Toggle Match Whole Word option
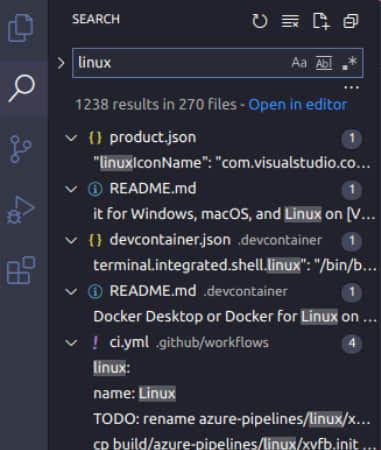381x450 pixels. coord(324,63)
